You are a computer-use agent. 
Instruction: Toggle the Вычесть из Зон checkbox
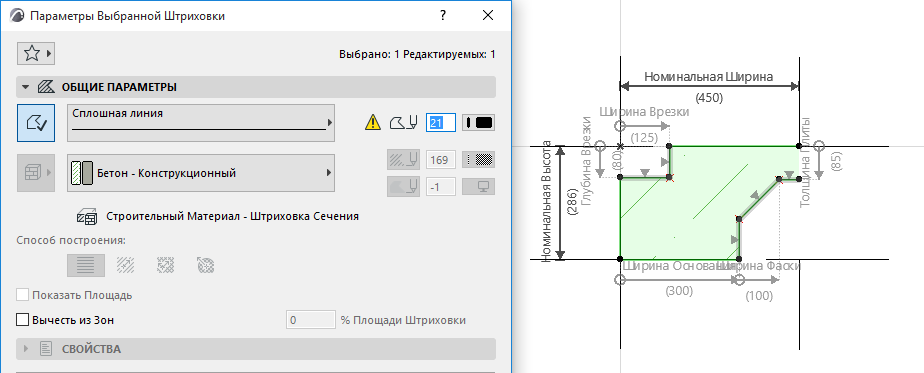(23, 320)
